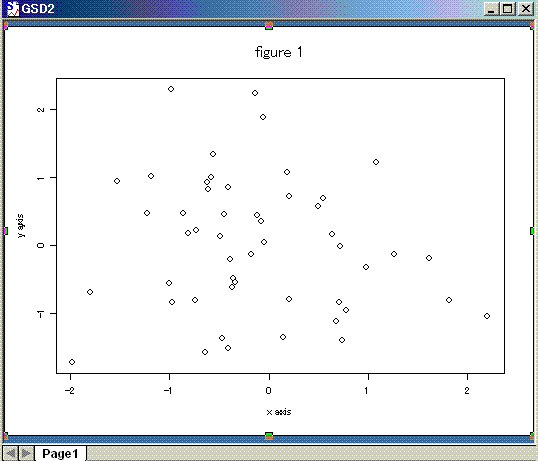The height and width of the screenshot is (461, 538).
Task: Click the right-middle selection handle
Action: [x=532, y=231]
